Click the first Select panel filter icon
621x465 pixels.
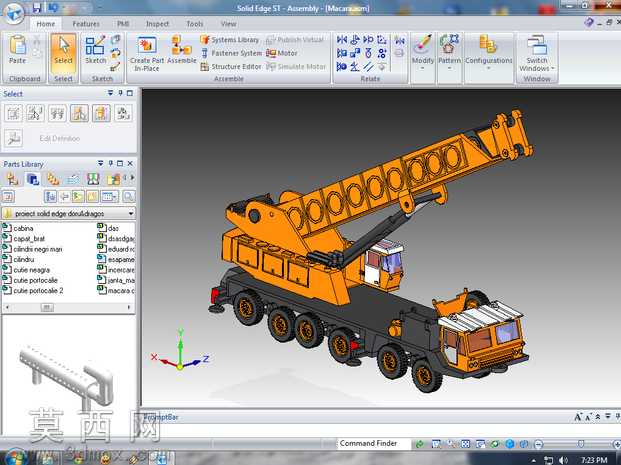click(x=13, y=114)
